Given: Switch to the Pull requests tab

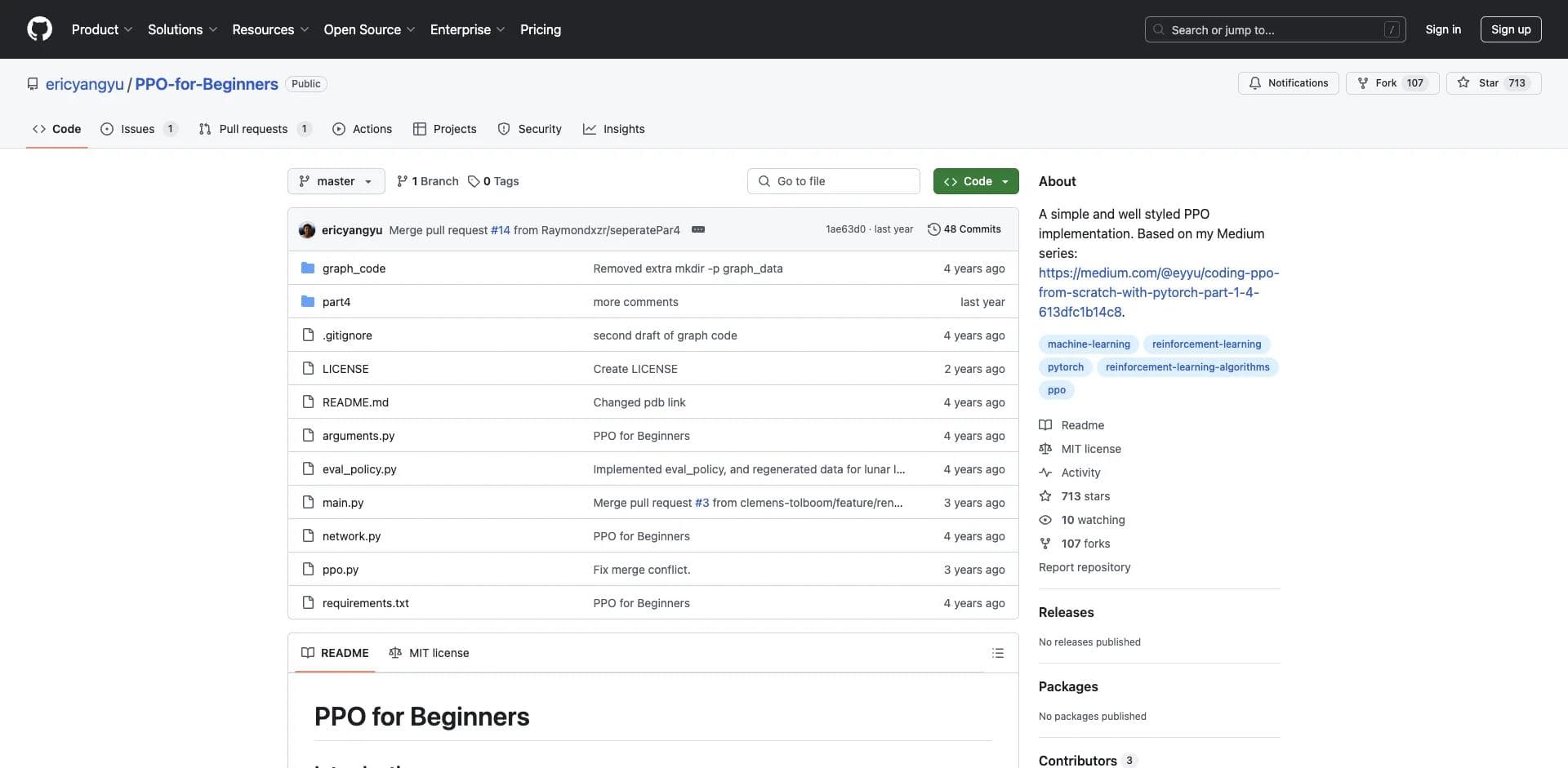Looking at the screenshot, I should pos(255,129).
